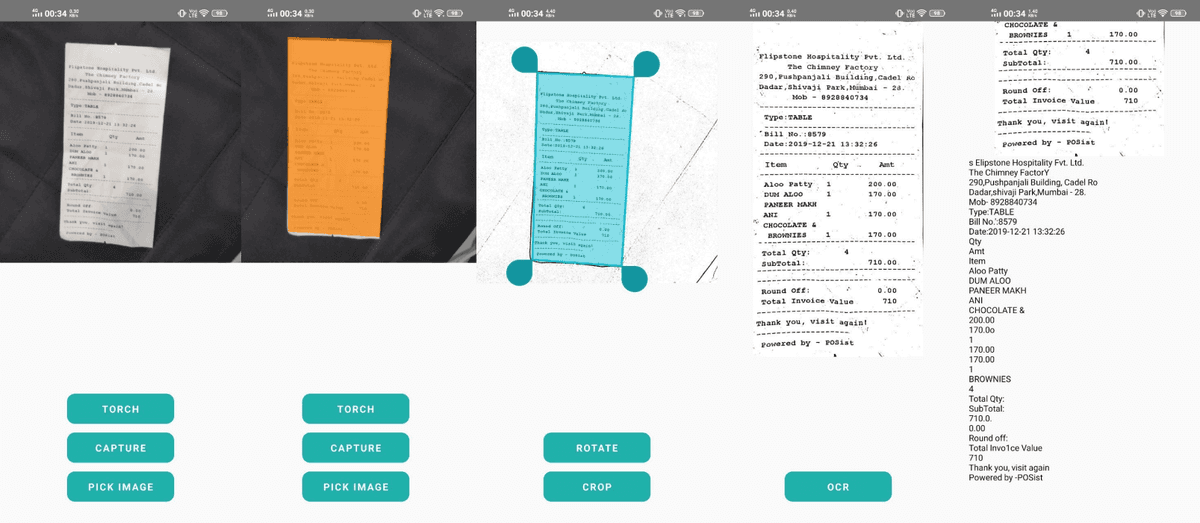Select OCR text 'Dadar,shivaji Park,Mumbai - 28.'
1200x523 pixels.
(x=1028, y=192)
